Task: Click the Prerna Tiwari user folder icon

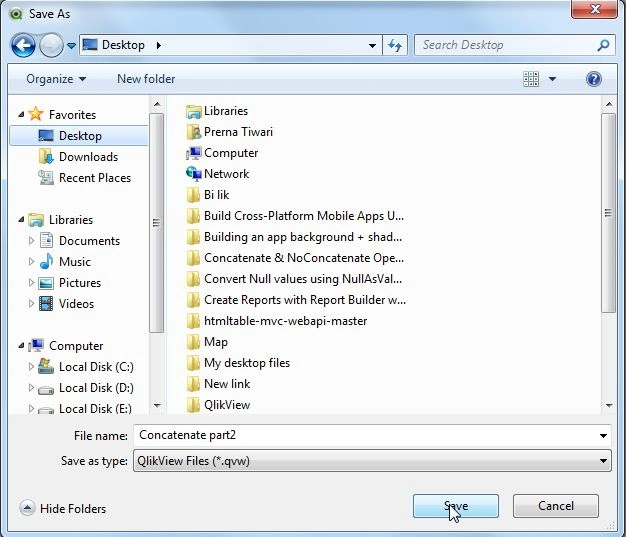Action: click(193, 132)
